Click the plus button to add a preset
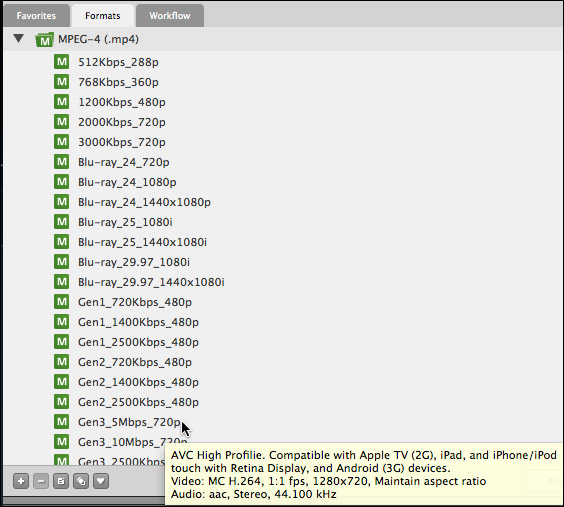Screen dimensions: 564x507 pos(21,481)
